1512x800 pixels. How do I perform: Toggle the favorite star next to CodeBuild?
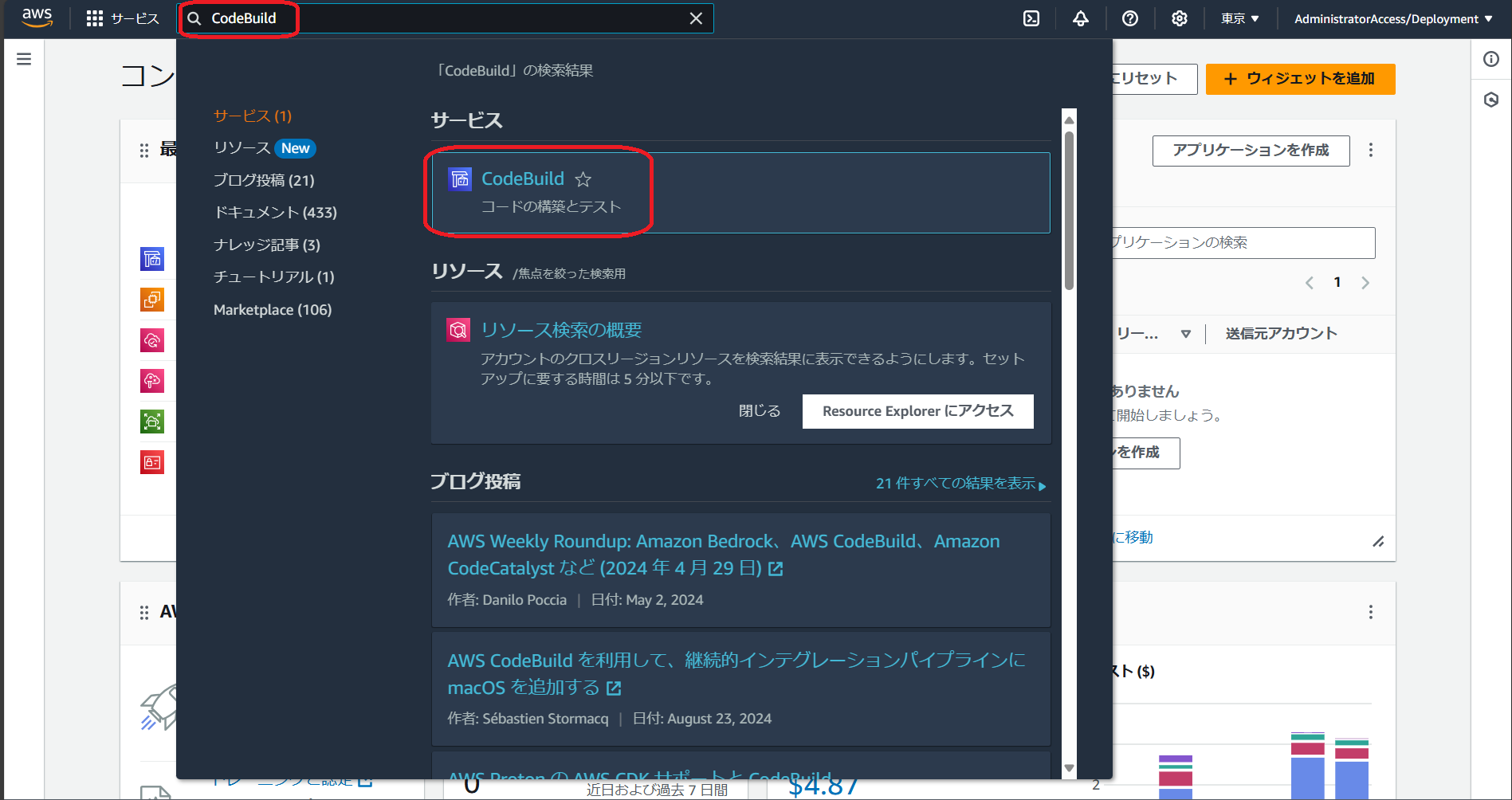[x=583, y=179]
